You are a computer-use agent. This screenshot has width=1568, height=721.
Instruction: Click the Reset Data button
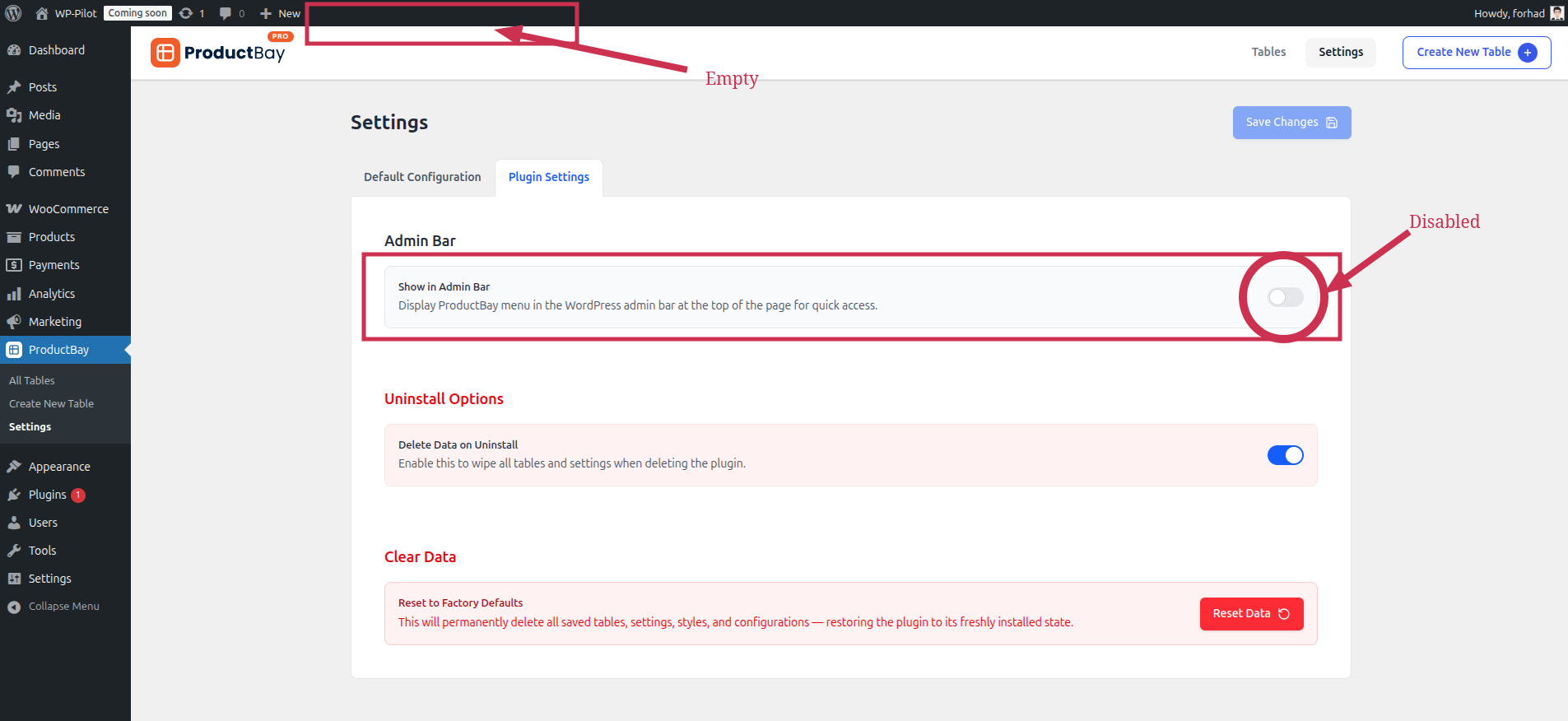pyautogui.click(x=1251, y=614)
